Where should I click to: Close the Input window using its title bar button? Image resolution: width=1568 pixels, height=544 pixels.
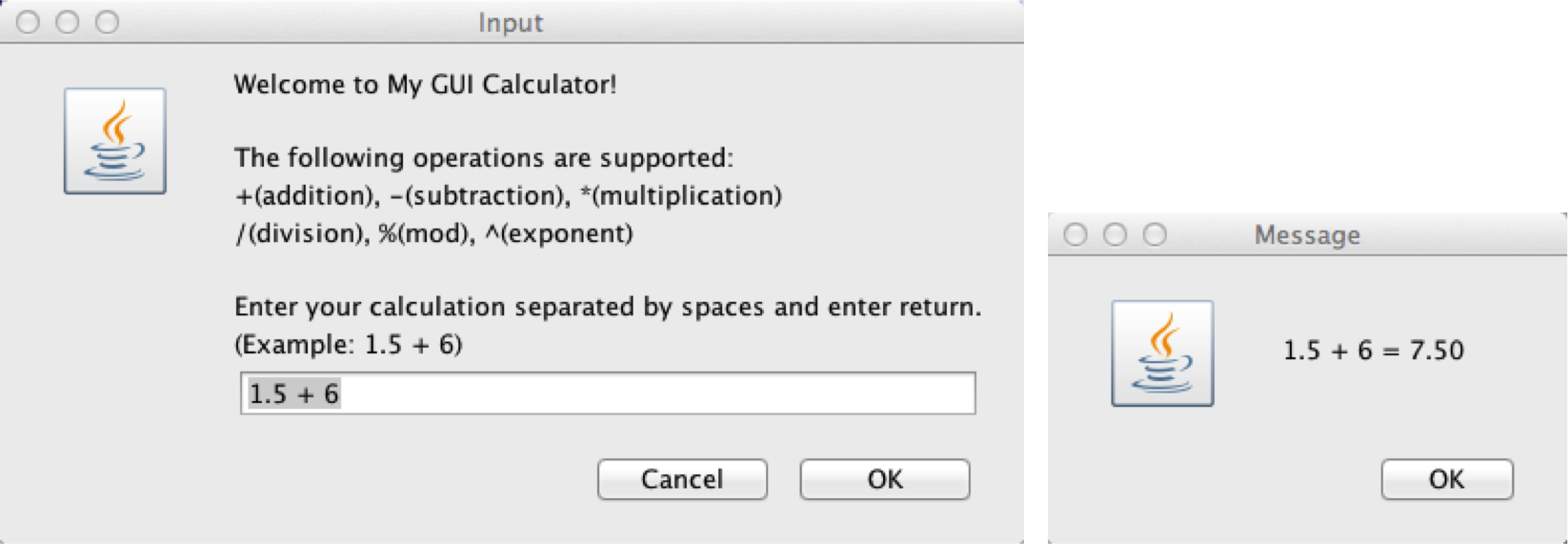(x=29, y=22)
